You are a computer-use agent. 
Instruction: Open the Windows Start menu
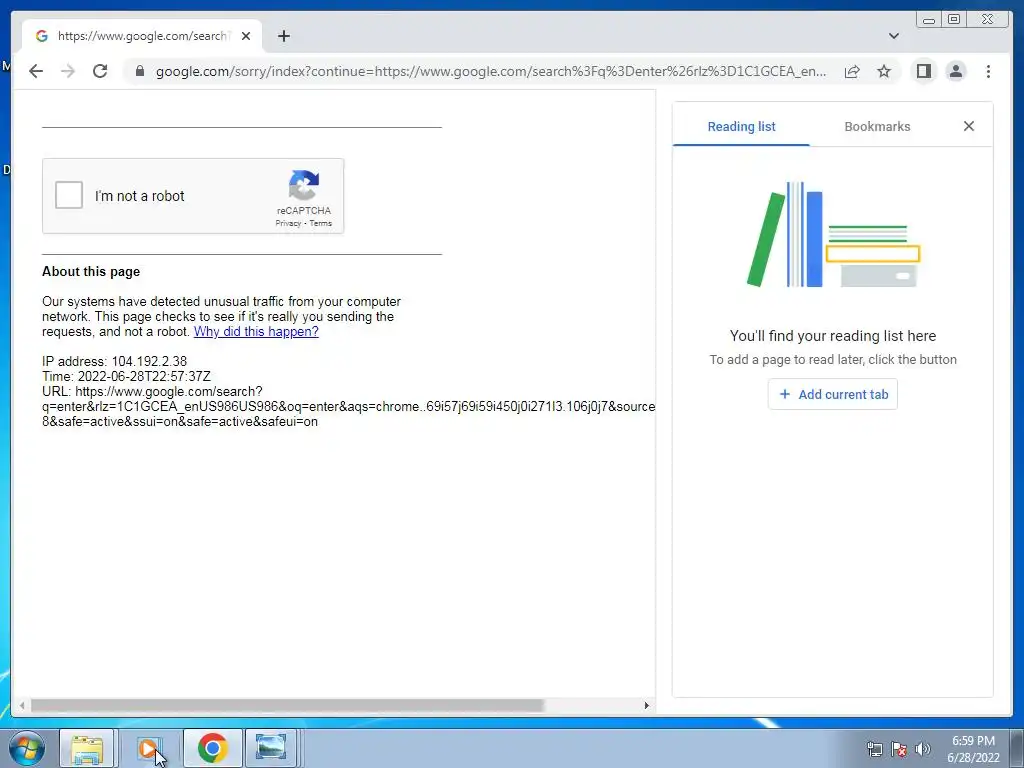[27, 748]
